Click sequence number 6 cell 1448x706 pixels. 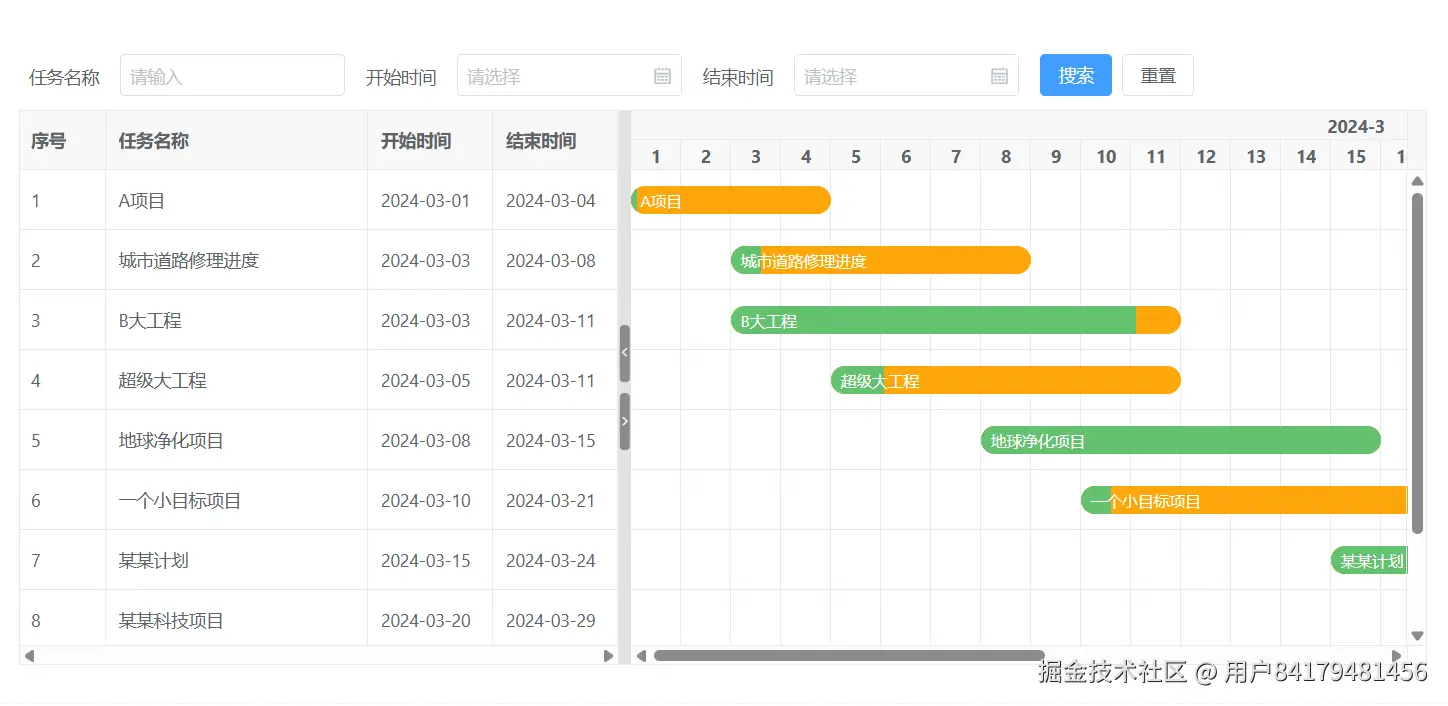pyautogui.click(x=63, y=500)
